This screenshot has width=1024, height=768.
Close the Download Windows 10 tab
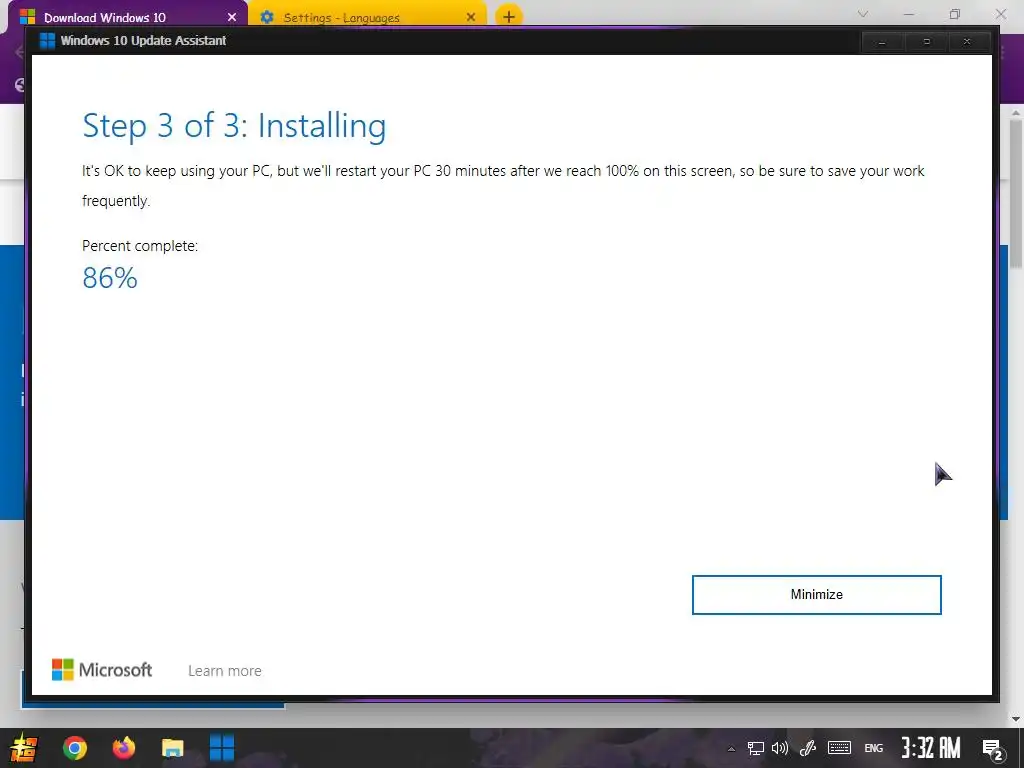click(232, 18)
